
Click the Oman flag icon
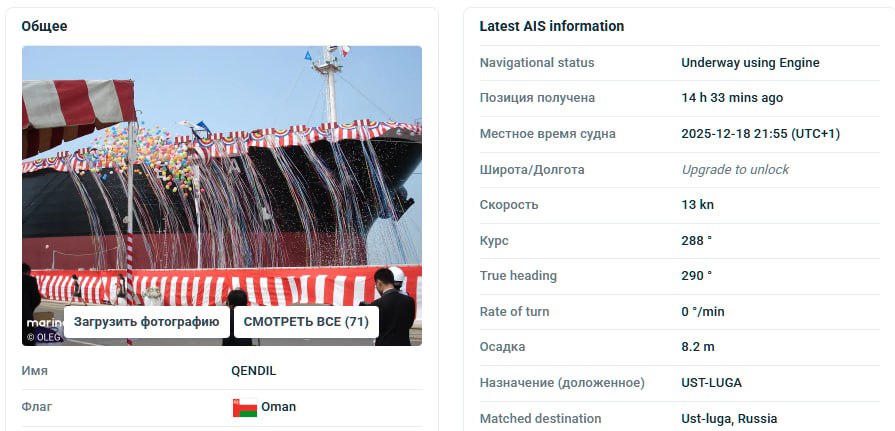tap(245, 408)
